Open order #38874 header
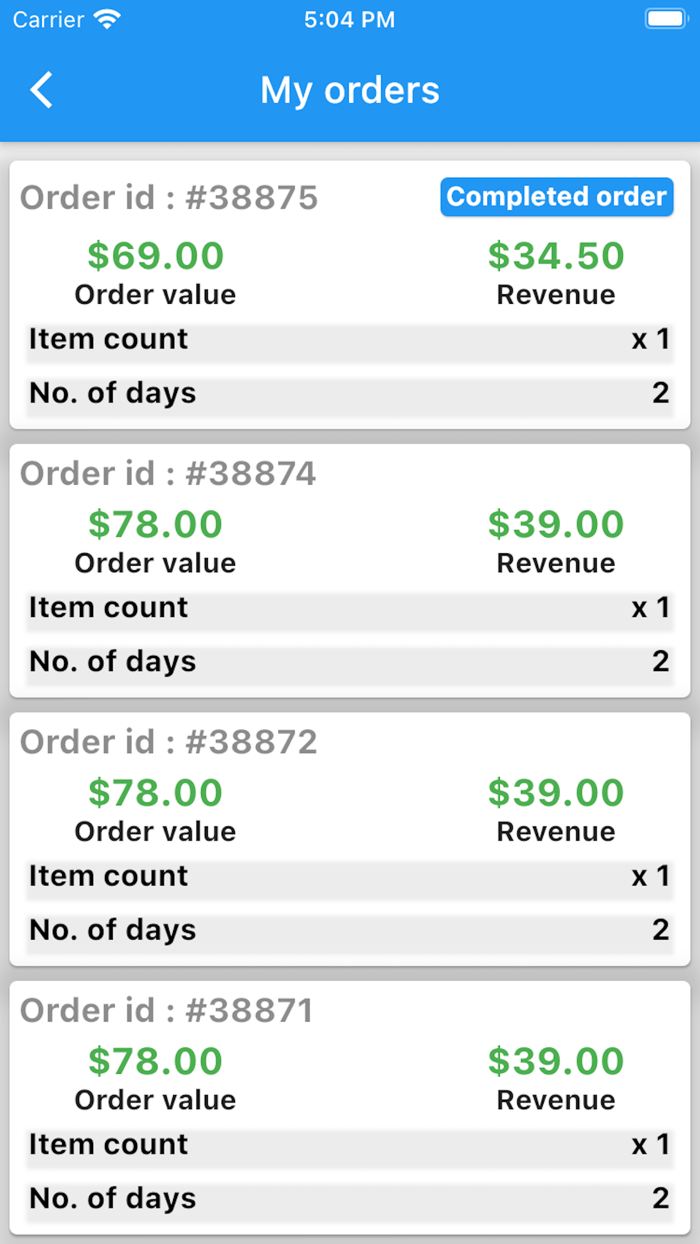 [x=168, y=473]
